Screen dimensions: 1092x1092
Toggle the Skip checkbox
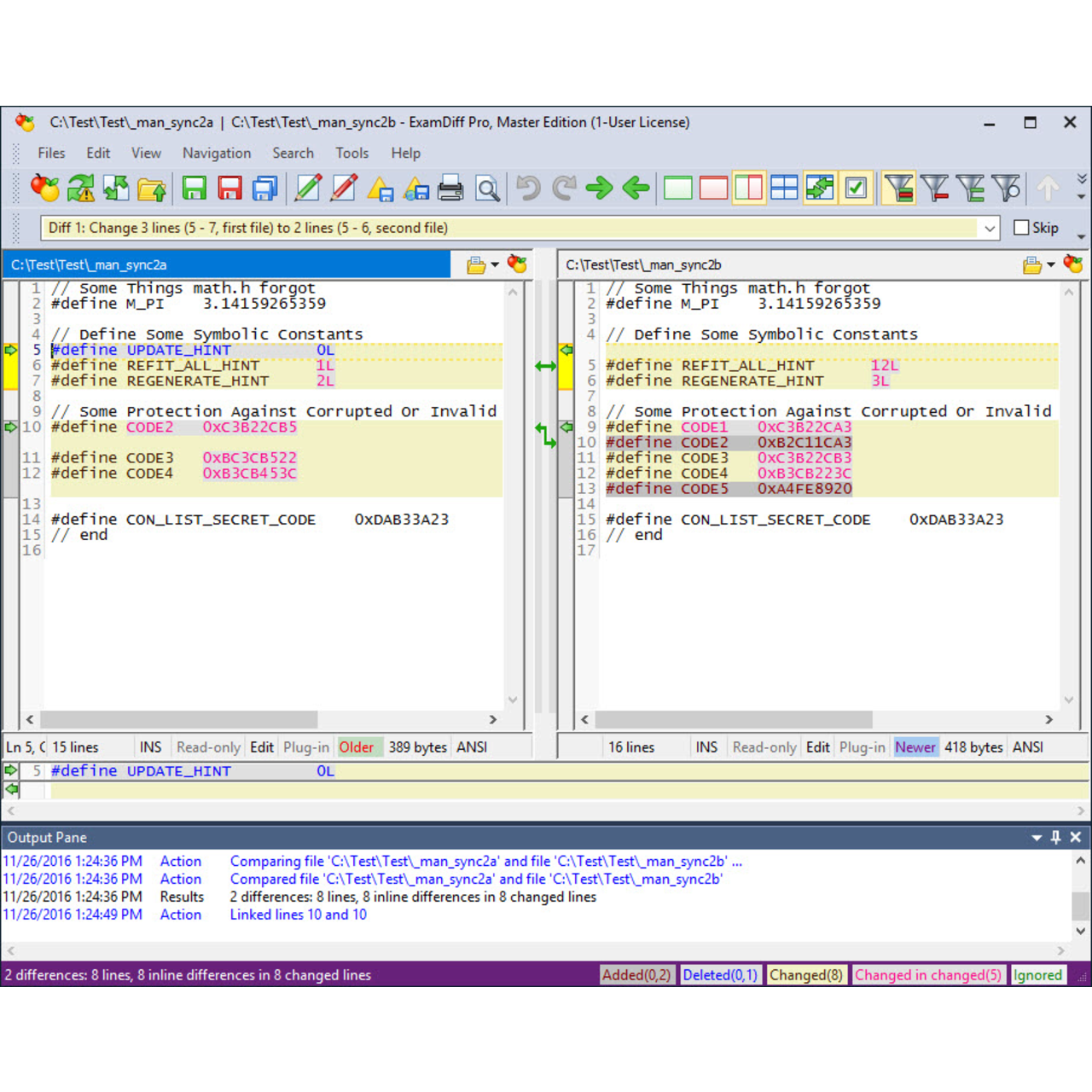1021,228
